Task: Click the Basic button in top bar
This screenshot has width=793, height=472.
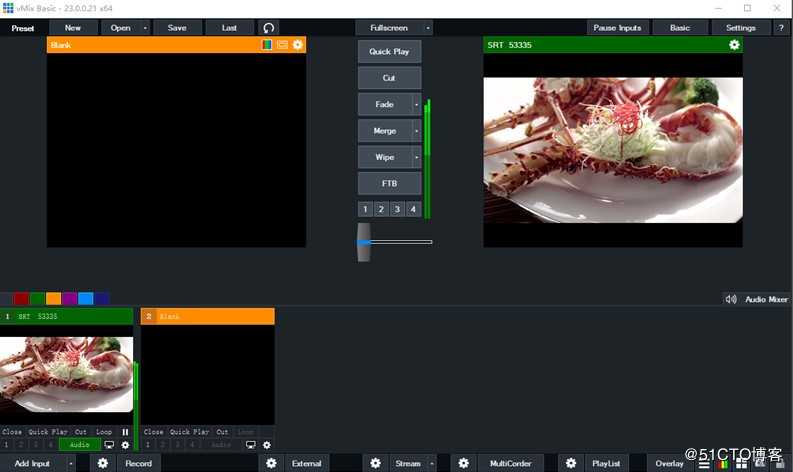Action: tap(680, 28)
